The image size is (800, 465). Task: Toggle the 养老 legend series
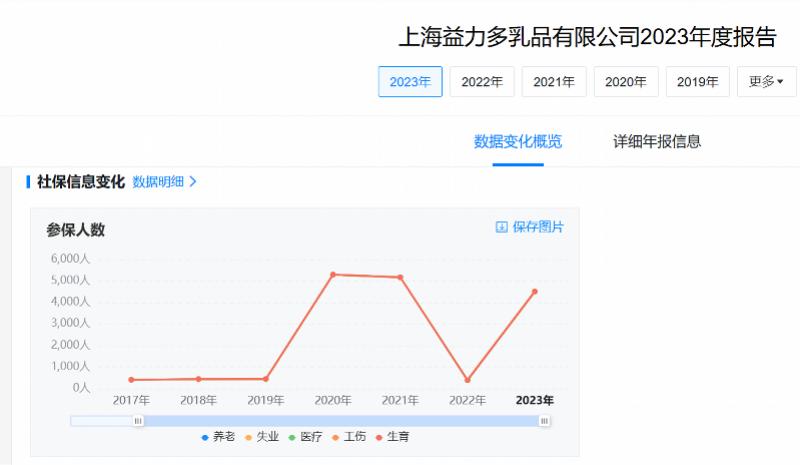(x=217, y=437)
